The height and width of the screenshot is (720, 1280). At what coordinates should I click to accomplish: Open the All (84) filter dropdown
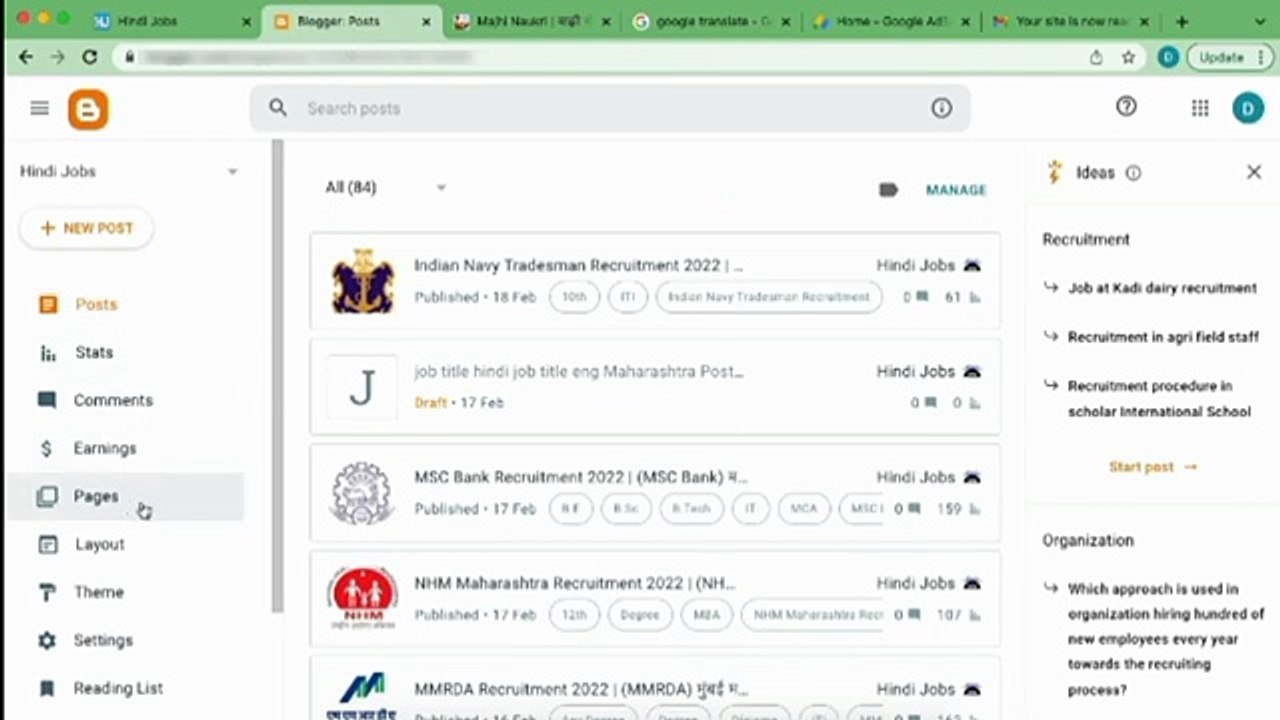coord(385,187)
